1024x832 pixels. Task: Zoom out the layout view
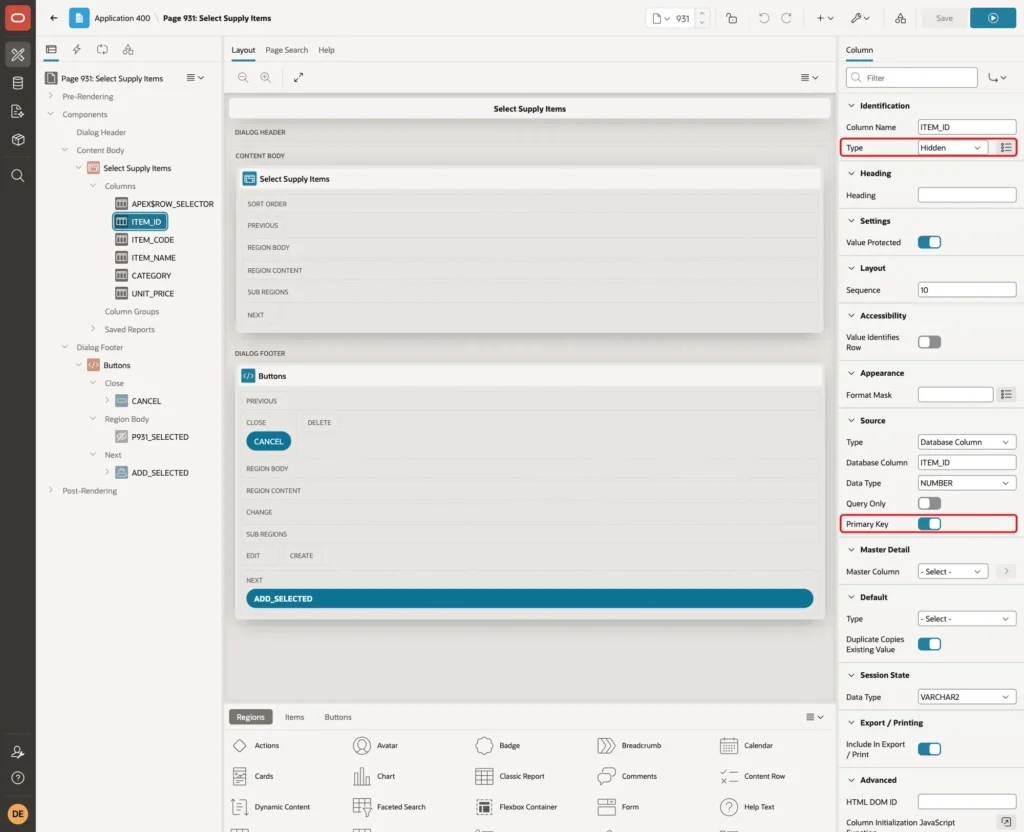(x=243, y=77)
